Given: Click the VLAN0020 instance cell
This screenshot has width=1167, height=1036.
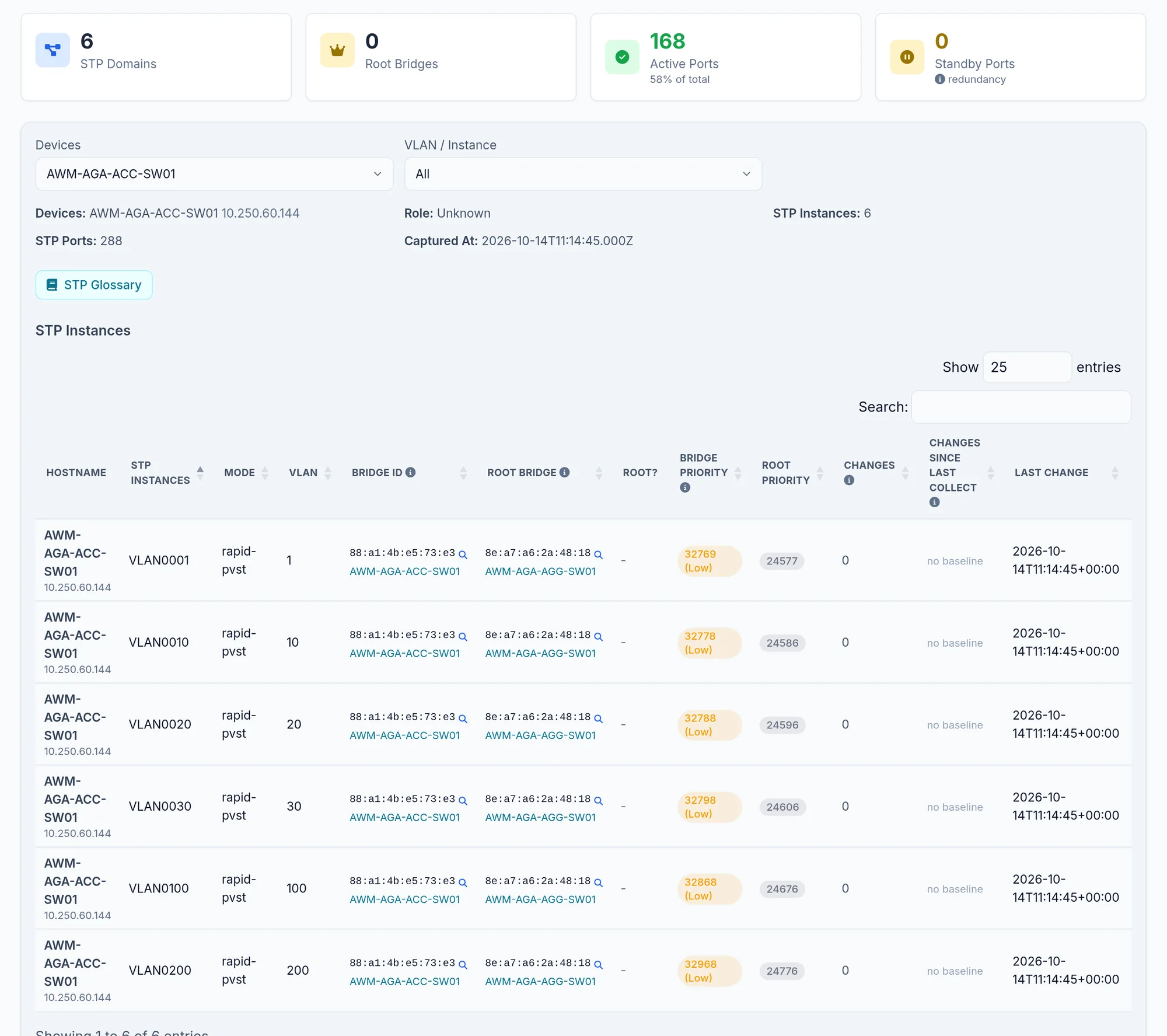Looking at the screenshot, I should [160, 724].
